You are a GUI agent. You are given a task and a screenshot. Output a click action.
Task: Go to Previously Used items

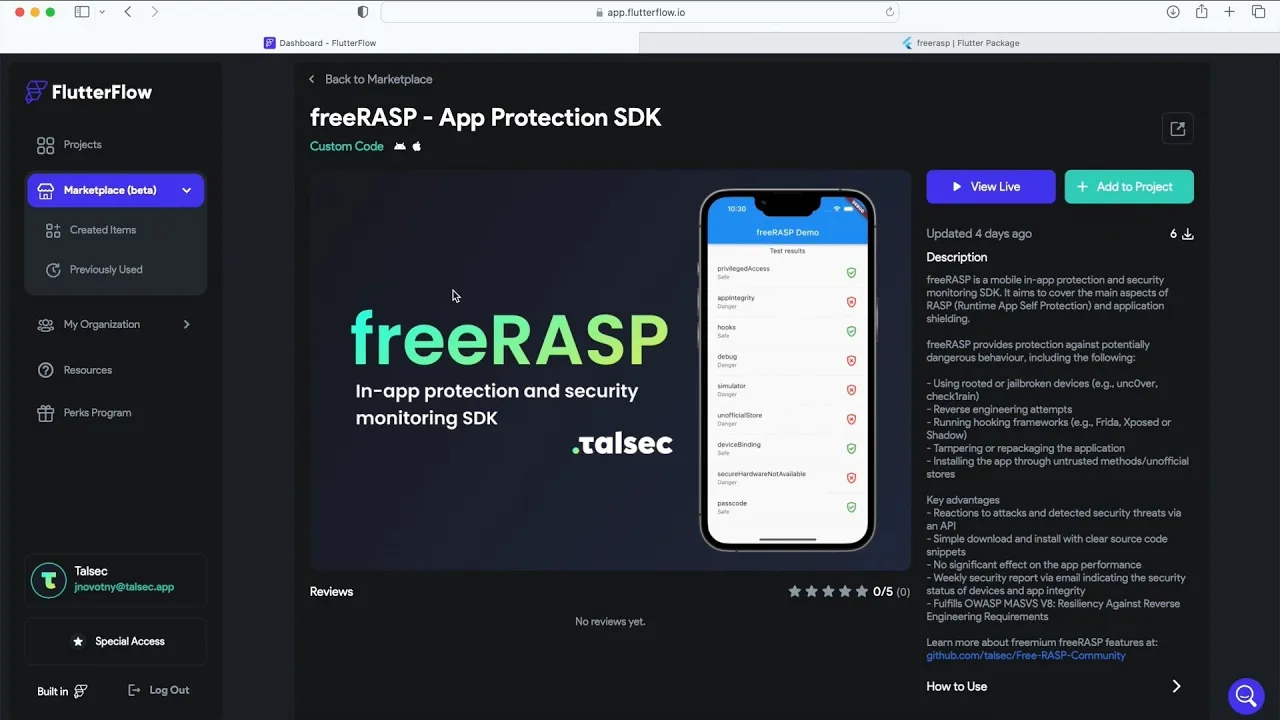pos(106,270)
